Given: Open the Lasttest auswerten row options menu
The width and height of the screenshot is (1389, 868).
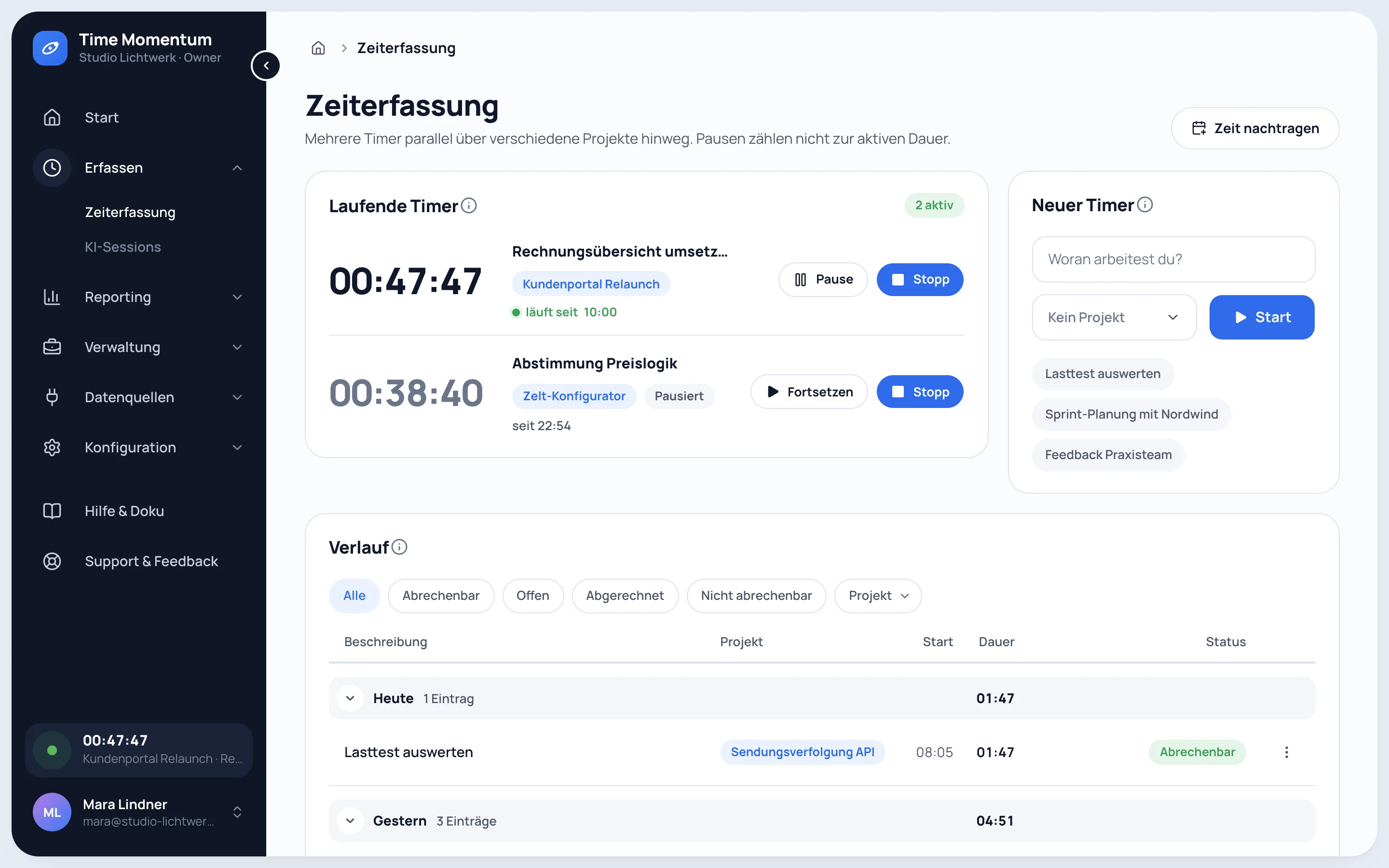Looking at the screenshot, I should point(1286,752).
